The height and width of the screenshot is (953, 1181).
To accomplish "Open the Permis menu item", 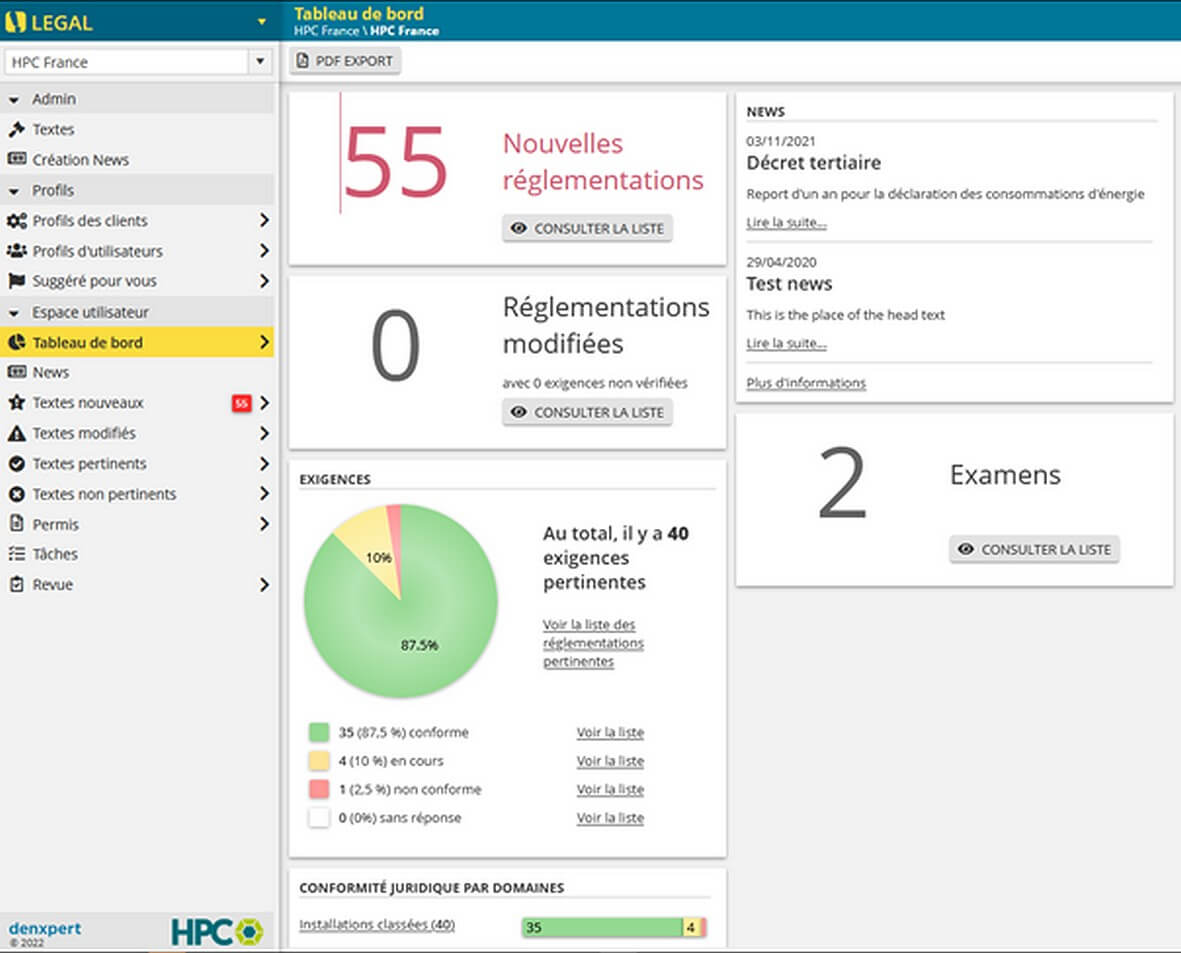I will pos(56,524).
